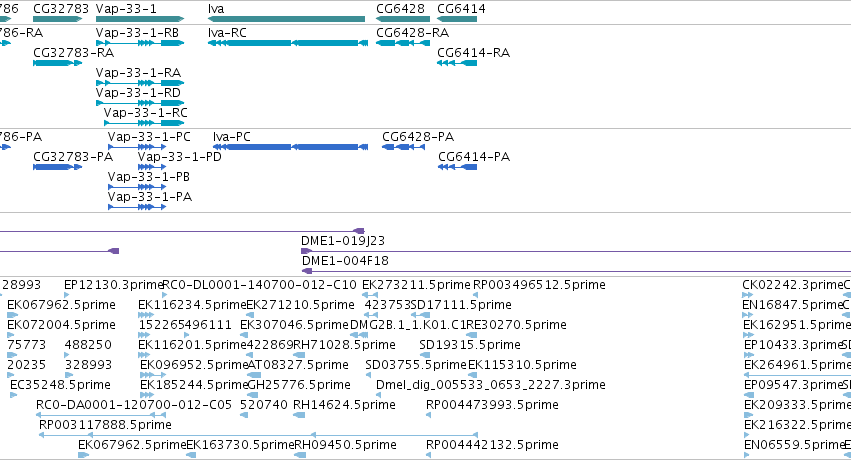Click RC0-DA0001-120700-012-C05 label
Image resolution: width=851 pixels, height=460 pixels.
[x=134, y=405]
